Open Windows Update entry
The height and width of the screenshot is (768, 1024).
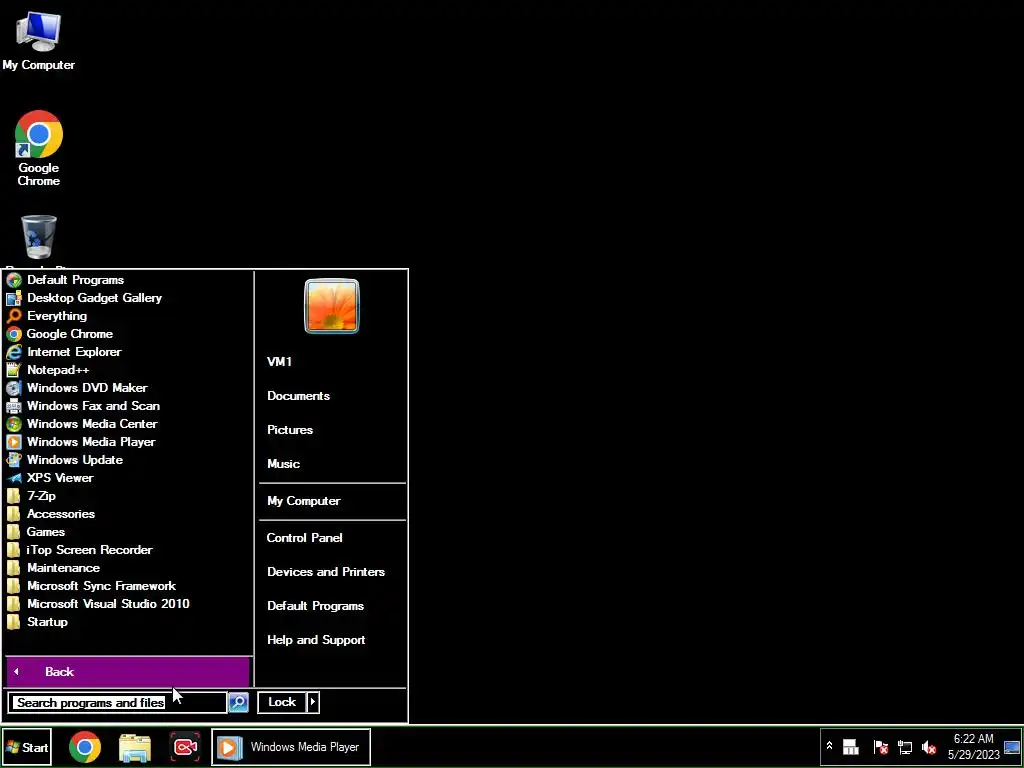tap(129, 460)
